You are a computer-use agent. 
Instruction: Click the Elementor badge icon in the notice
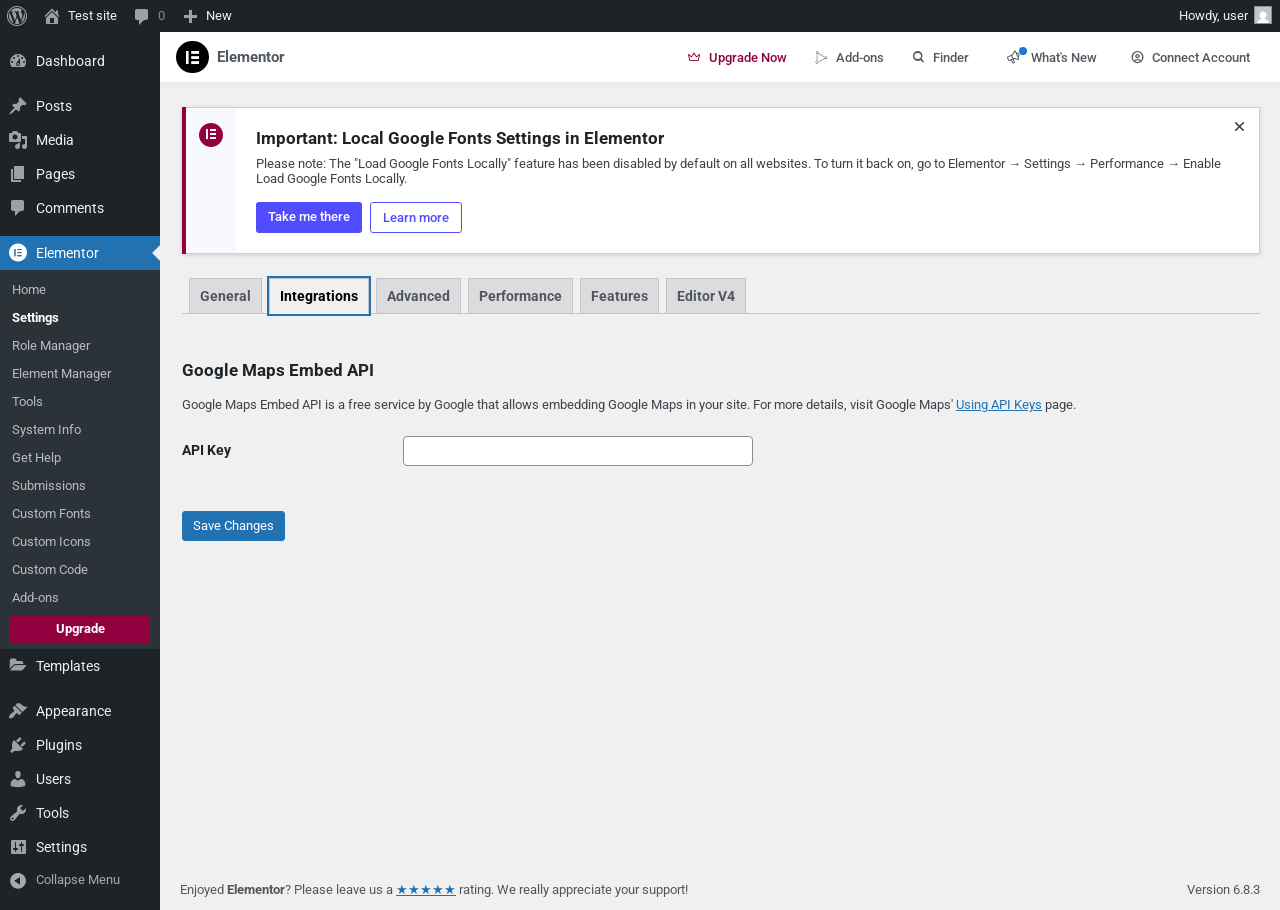click(x=211, y=135)
